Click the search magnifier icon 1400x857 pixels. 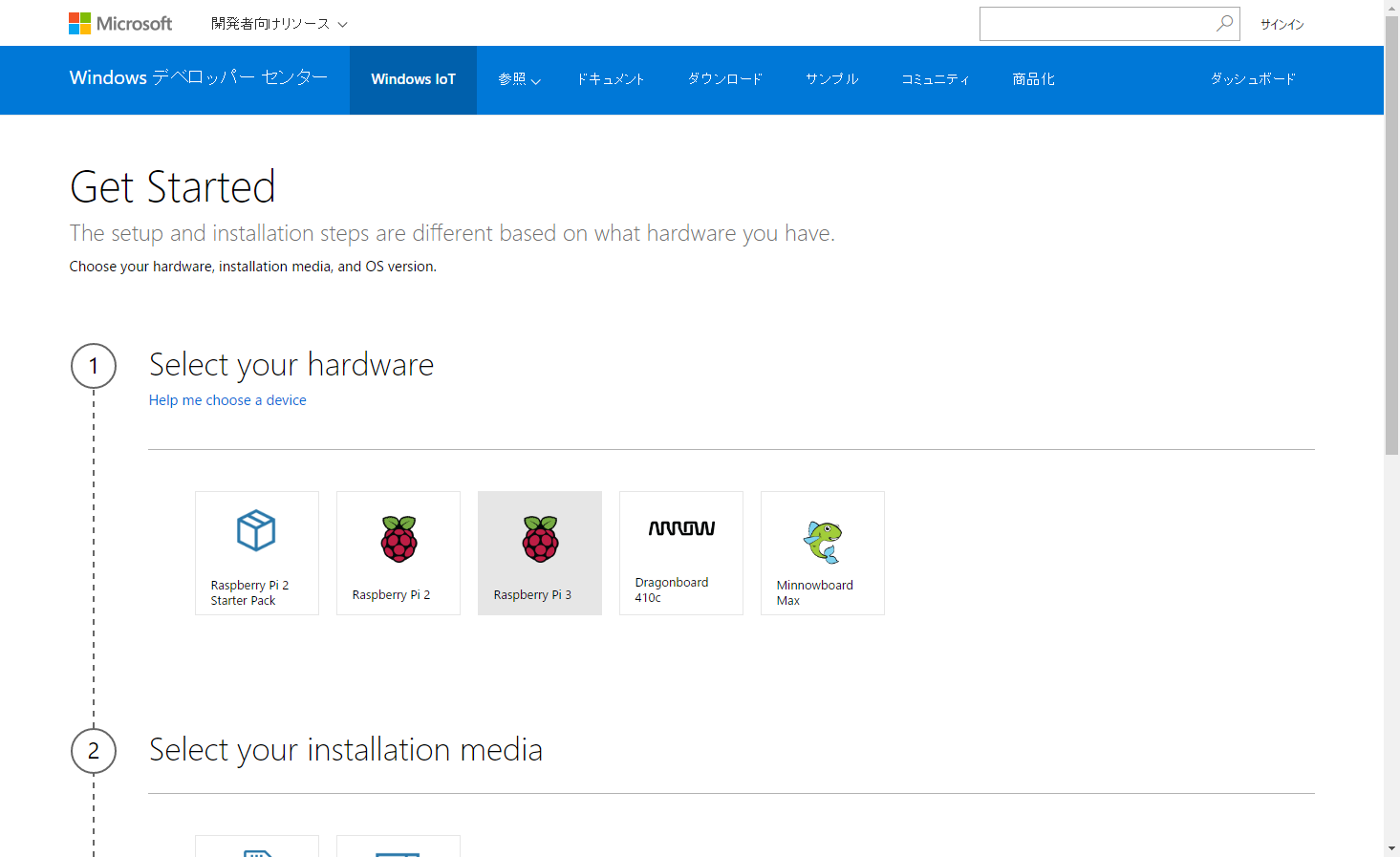1224,23
